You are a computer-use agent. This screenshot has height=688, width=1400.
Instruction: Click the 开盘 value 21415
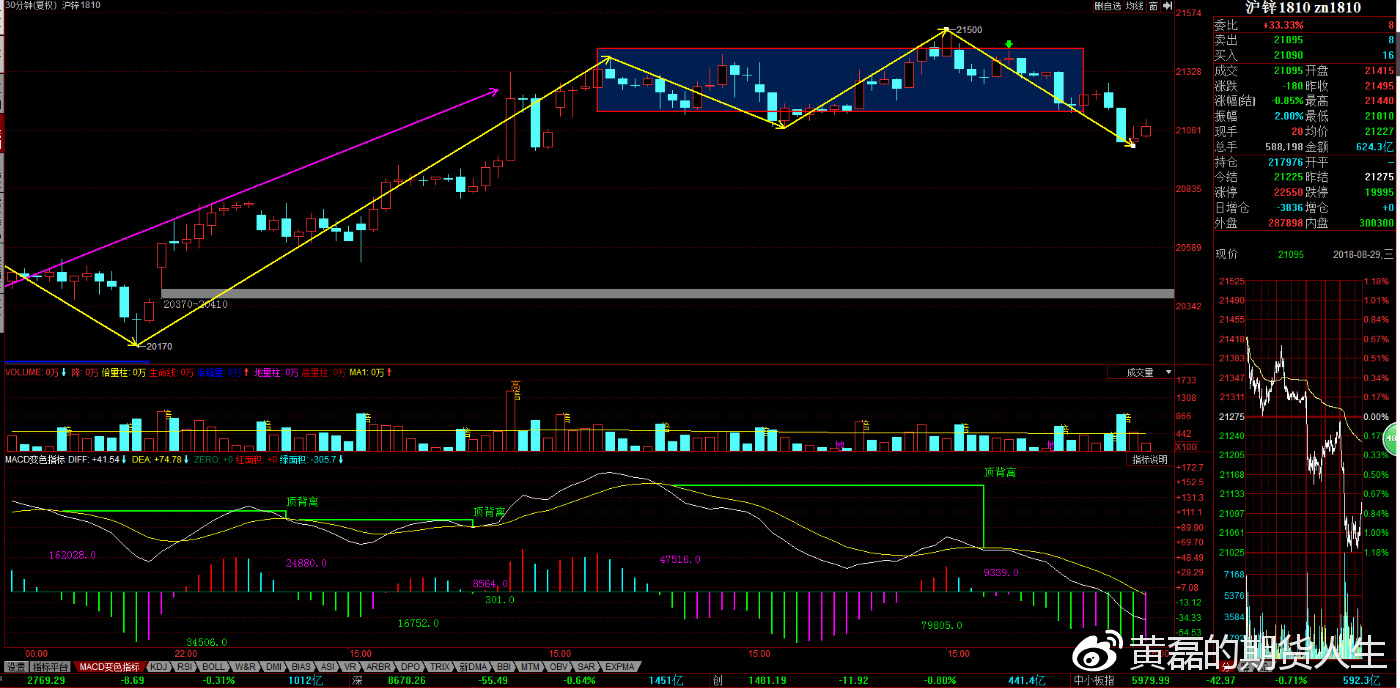click(1378, 70)
